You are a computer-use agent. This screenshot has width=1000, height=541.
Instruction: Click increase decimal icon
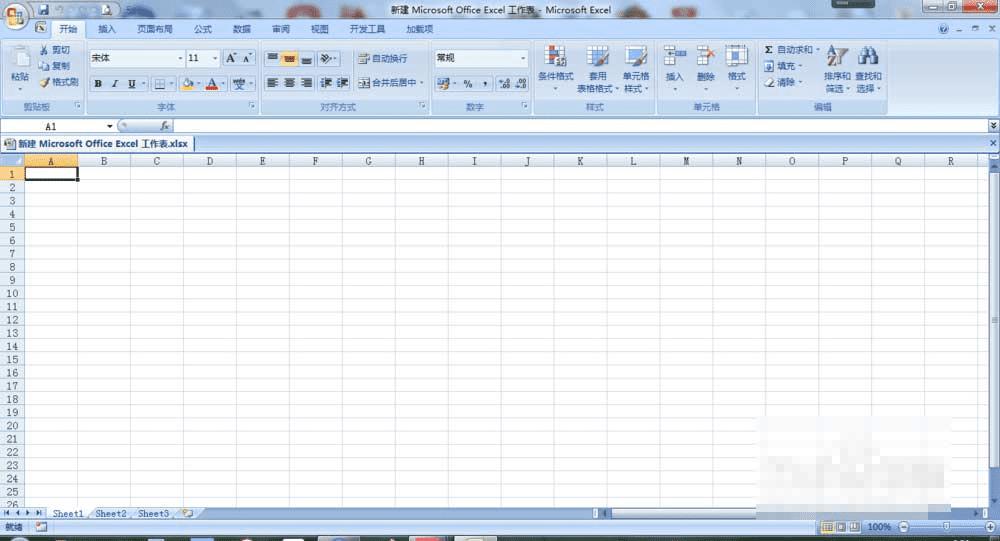pos(504,84)
